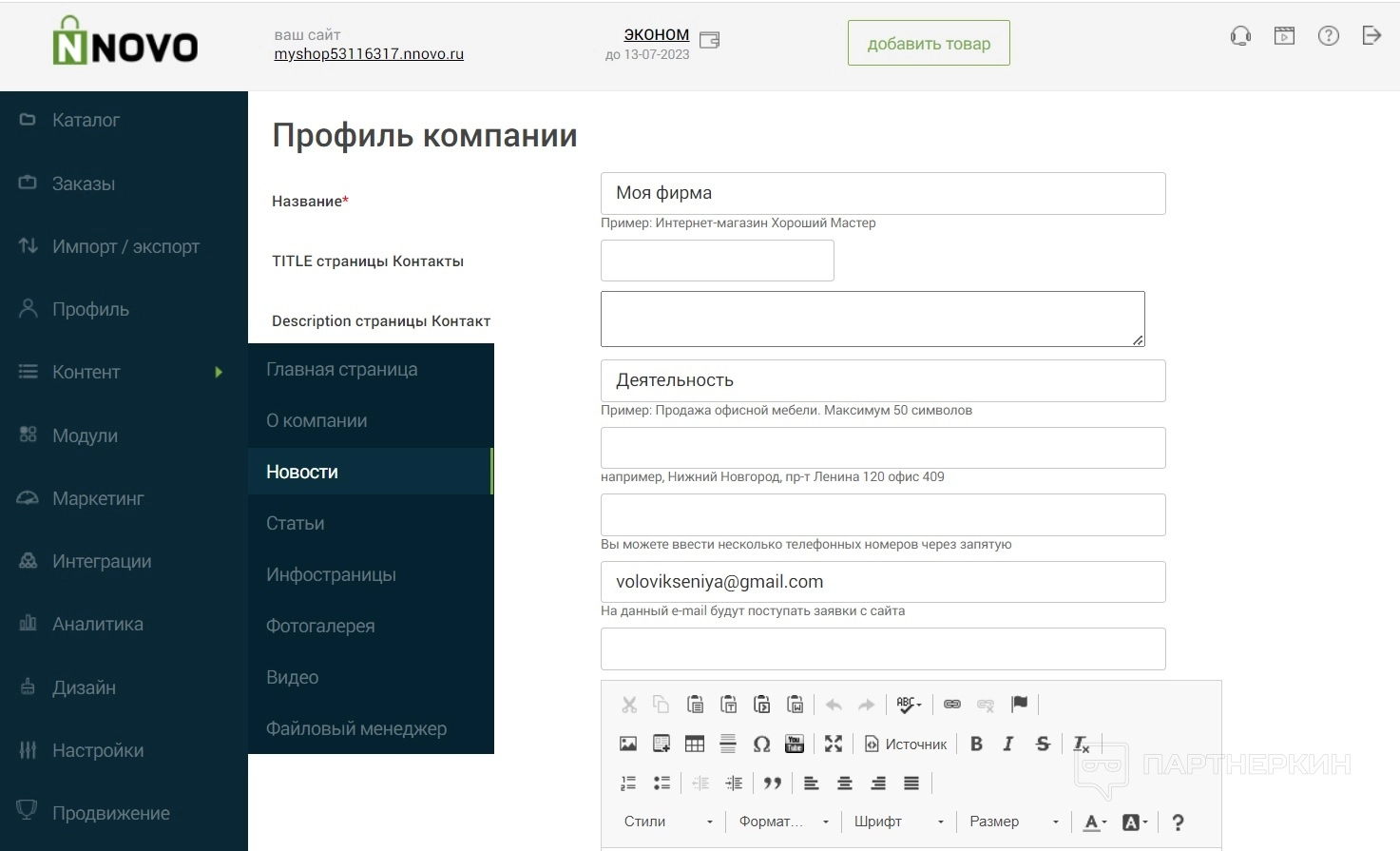The image size is (1400, 851).
Task: Open the support headset icon in header
Action: [1240, 36]
